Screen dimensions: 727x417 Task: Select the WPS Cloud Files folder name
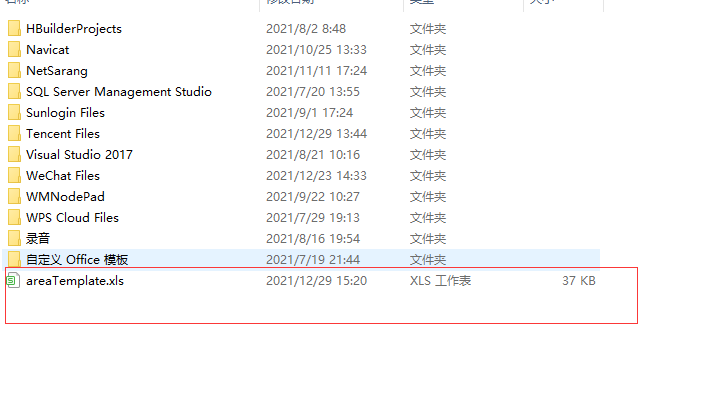tap(72, 218)
